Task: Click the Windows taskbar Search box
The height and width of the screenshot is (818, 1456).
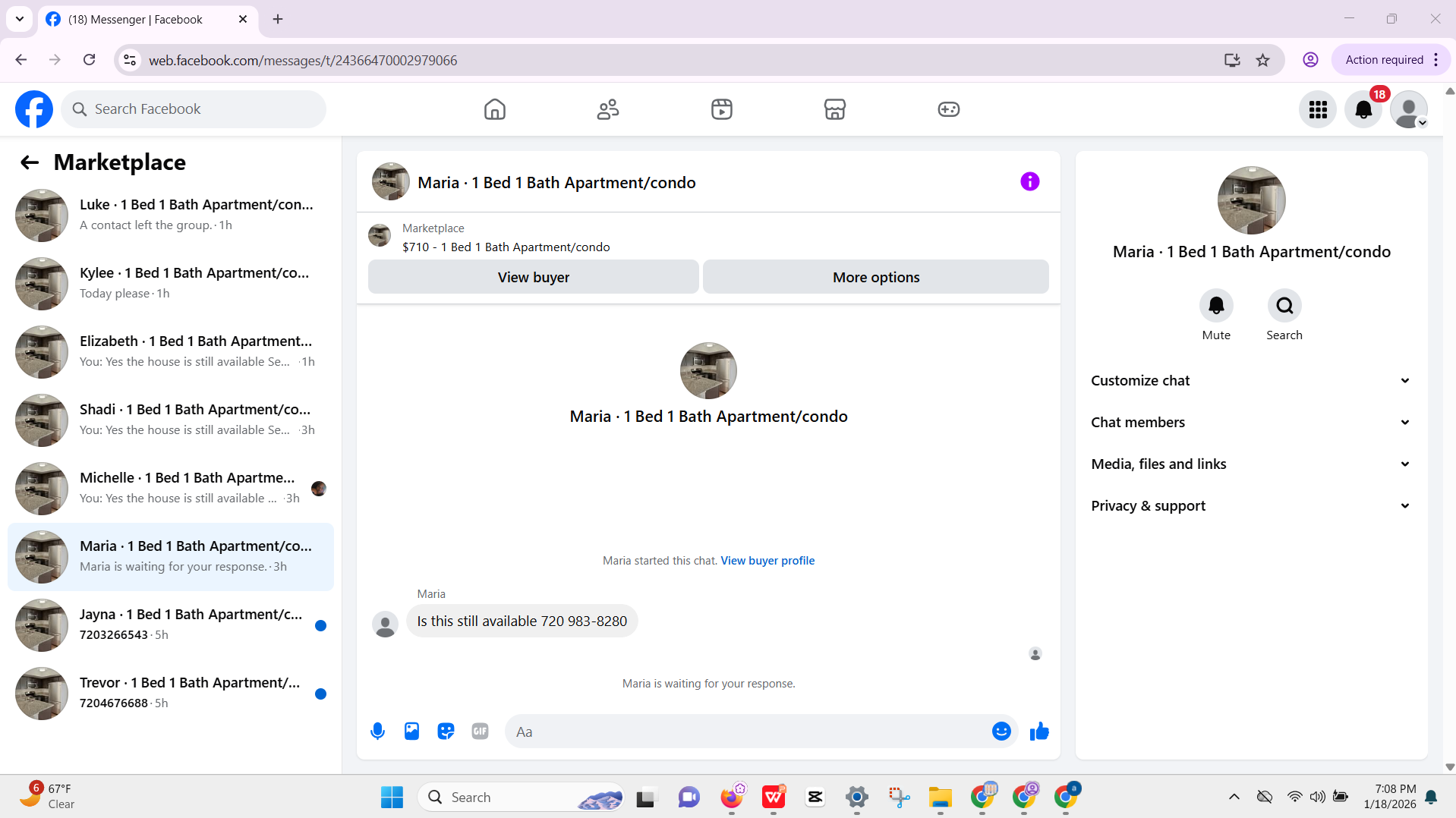Action: tap(521, 797)
